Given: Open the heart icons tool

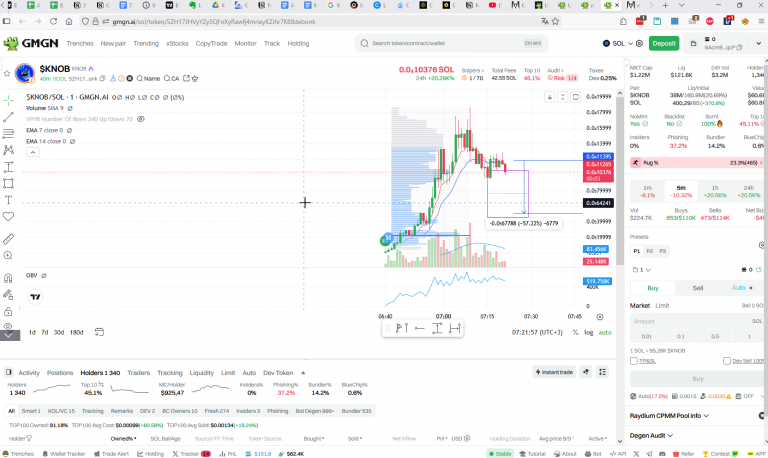Looking at the screenshot, I should click(x=8, y=217).
